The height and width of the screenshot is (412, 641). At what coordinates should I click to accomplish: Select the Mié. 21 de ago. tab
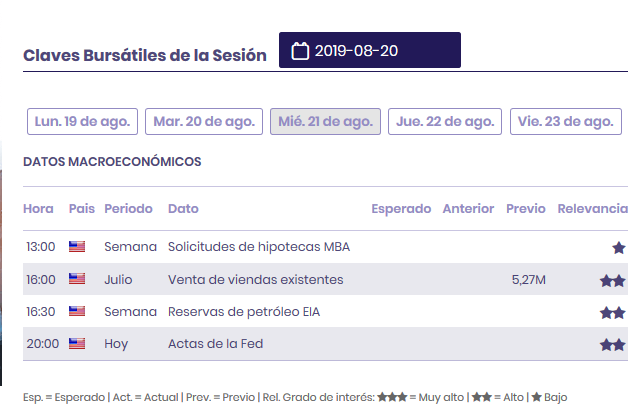point(325,122)
